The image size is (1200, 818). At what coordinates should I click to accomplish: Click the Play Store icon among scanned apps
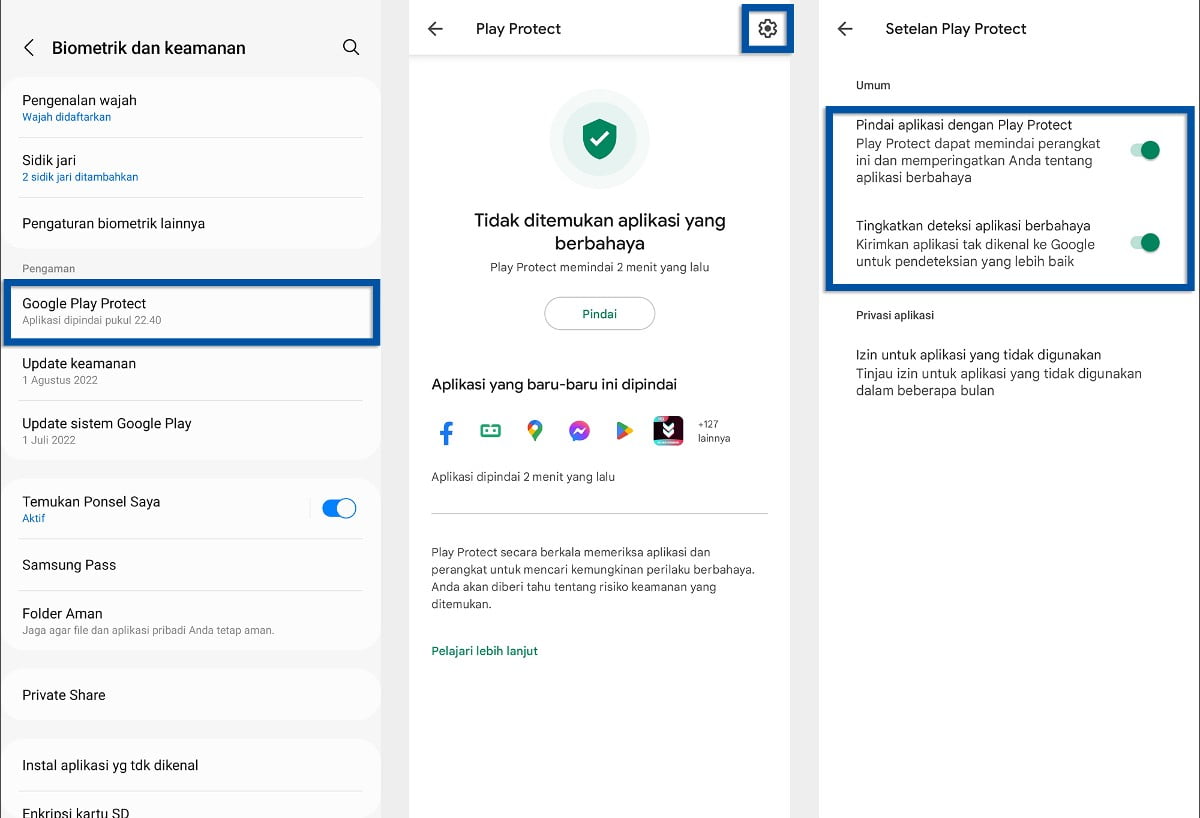[x=623, y=431]
